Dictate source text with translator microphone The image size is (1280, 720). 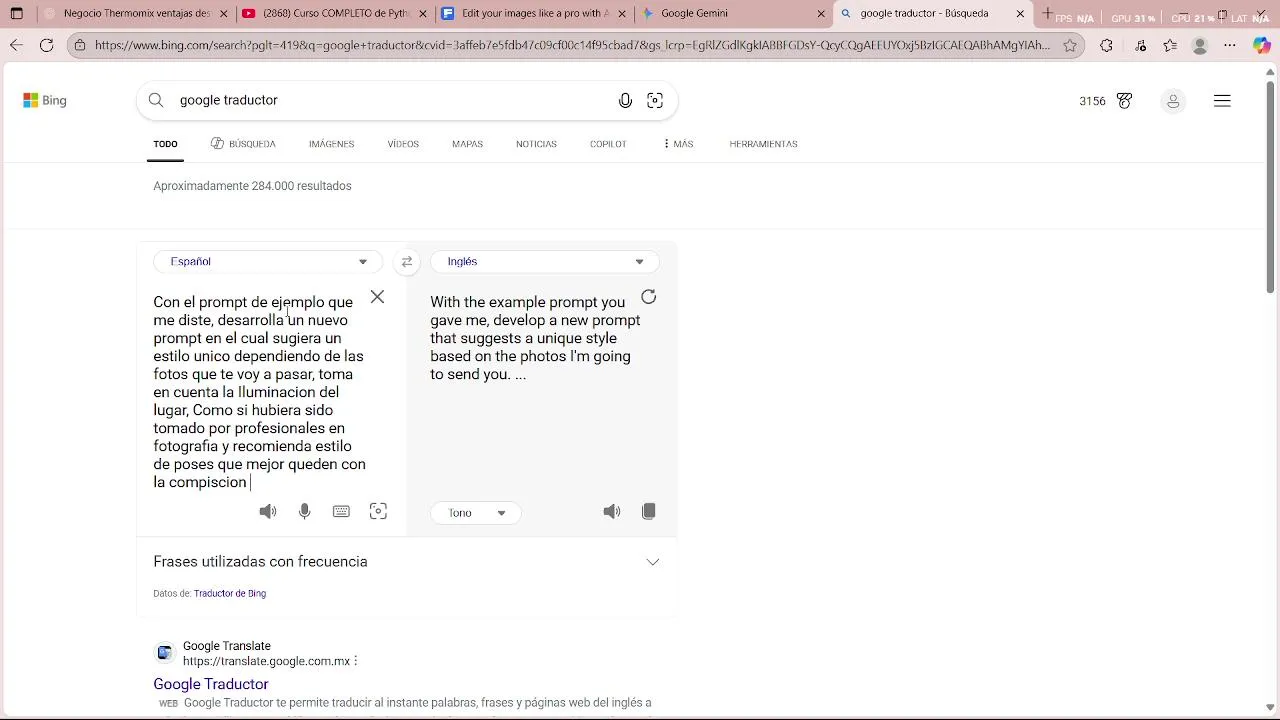(x=305, y=511)
